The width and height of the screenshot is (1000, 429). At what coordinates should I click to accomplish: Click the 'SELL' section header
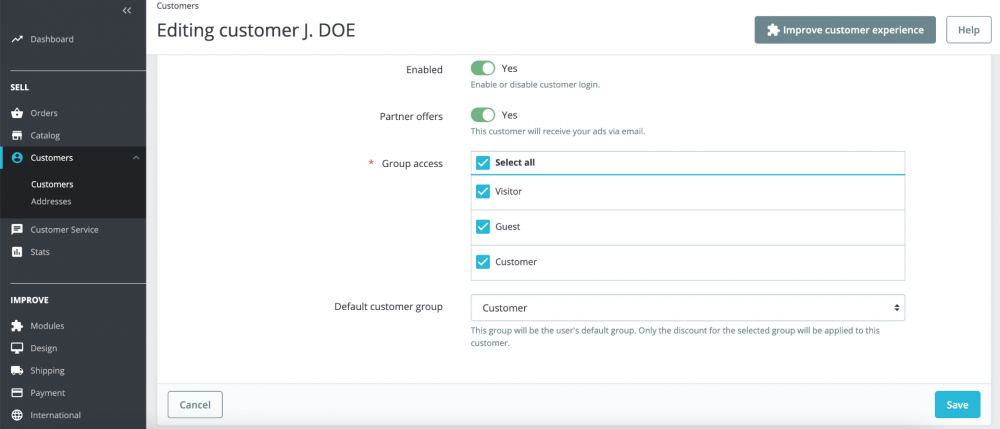(x=20, y=87)
